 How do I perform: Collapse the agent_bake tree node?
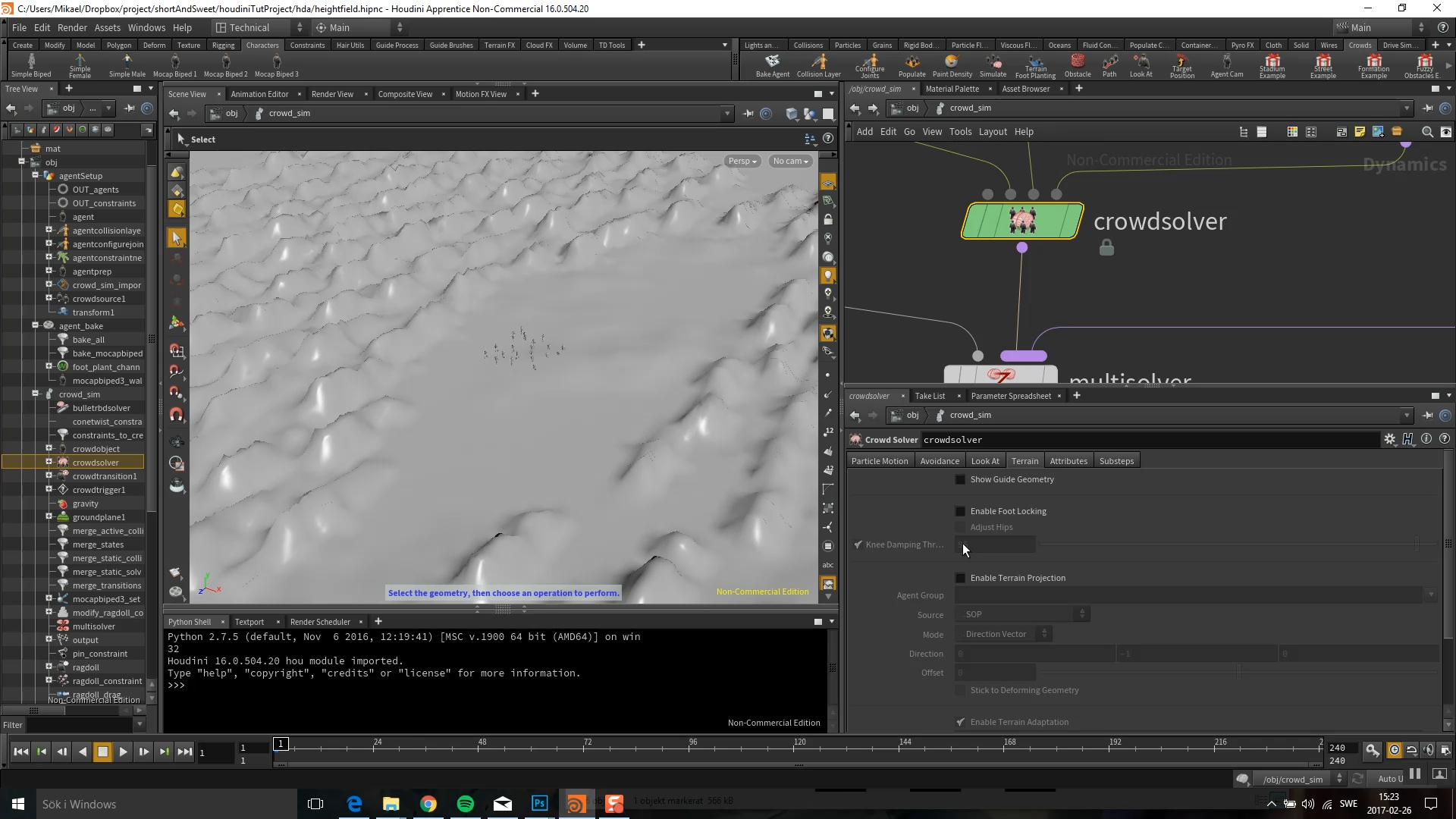tap(35, 326)
